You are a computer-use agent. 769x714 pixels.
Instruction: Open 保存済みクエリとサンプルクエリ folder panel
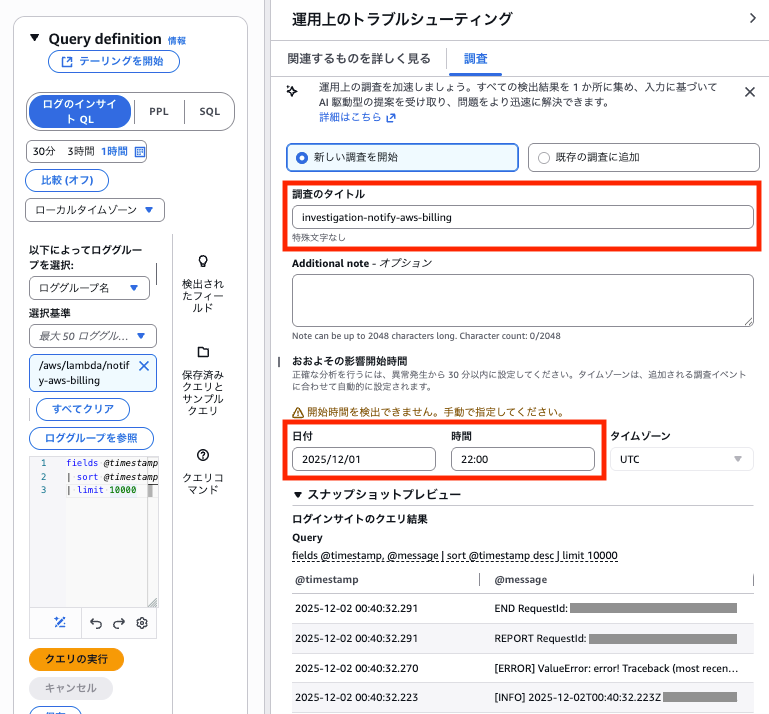pos(203,381)
